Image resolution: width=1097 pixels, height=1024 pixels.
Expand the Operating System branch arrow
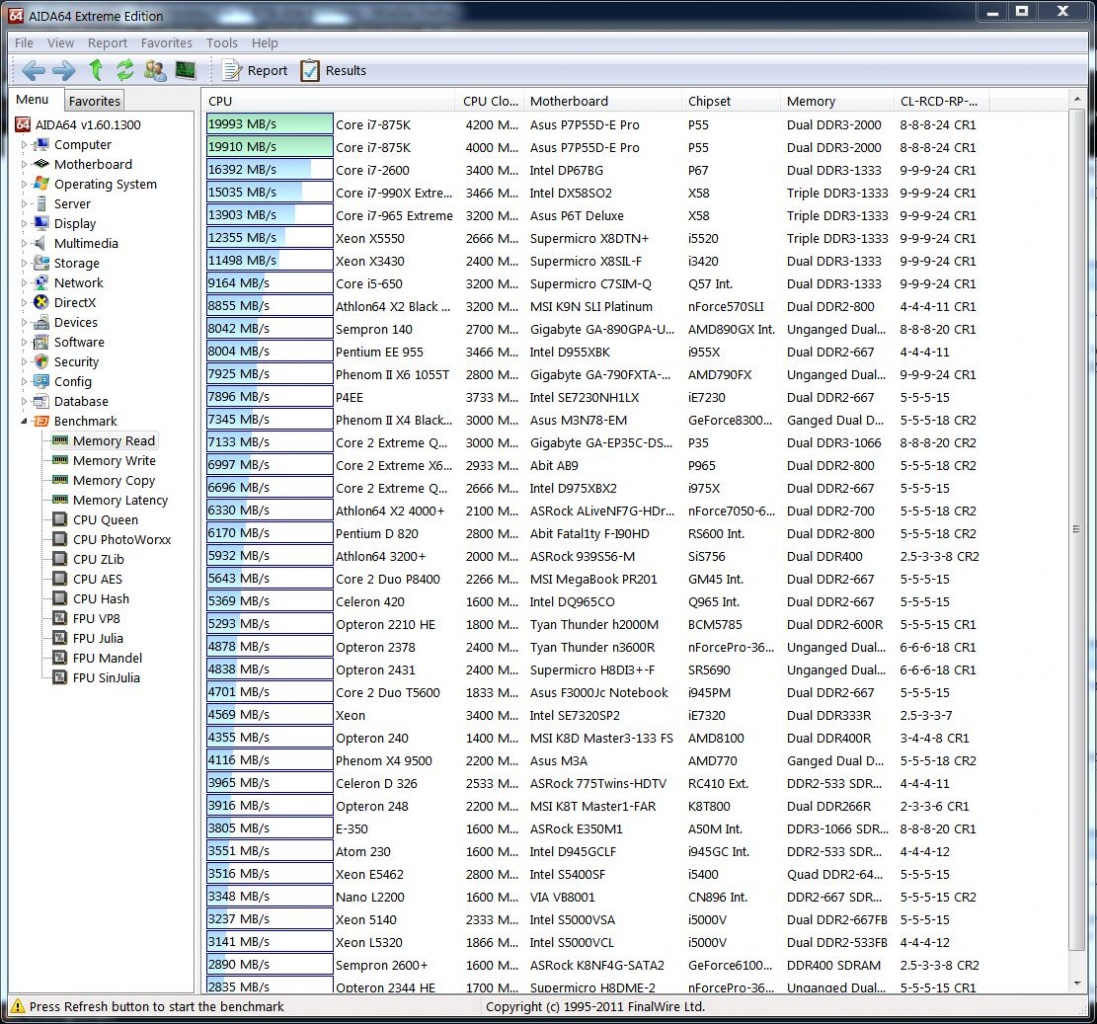click(x=24, y=184)
